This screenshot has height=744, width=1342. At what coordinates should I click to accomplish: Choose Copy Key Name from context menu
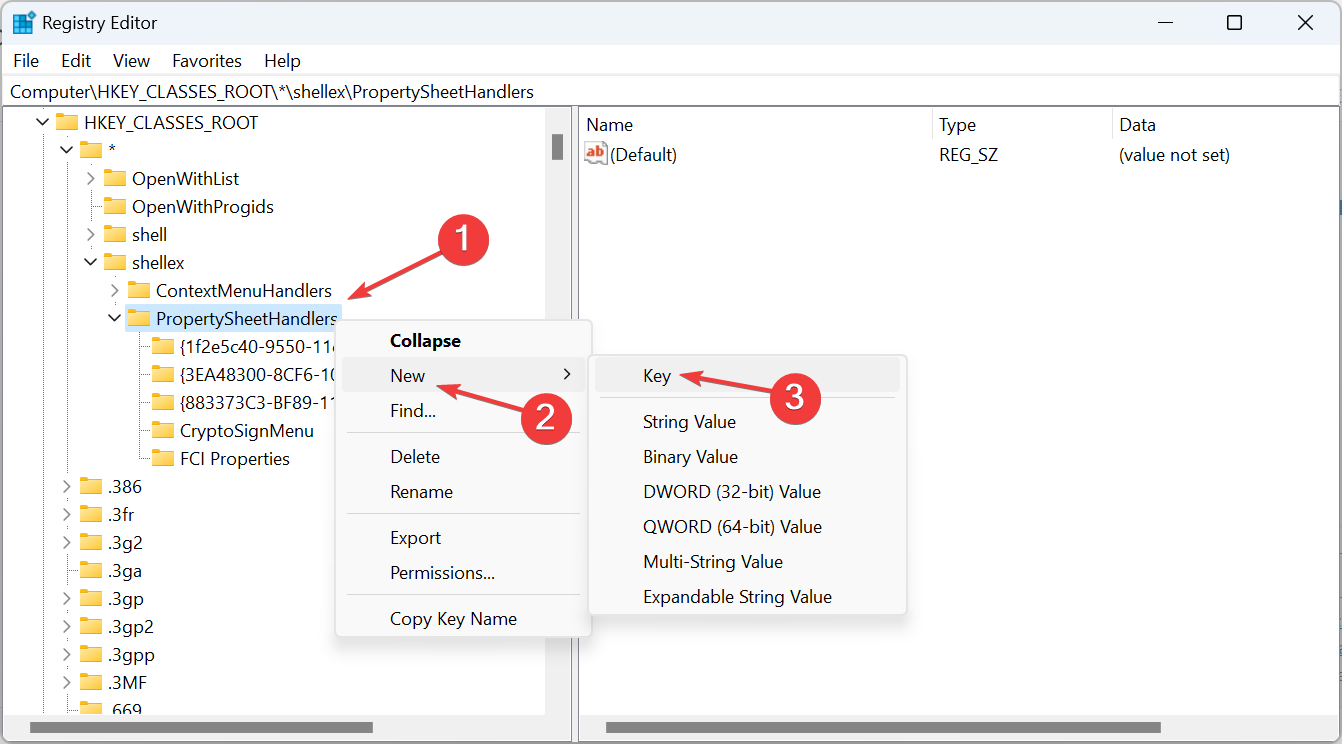(464, 618)
